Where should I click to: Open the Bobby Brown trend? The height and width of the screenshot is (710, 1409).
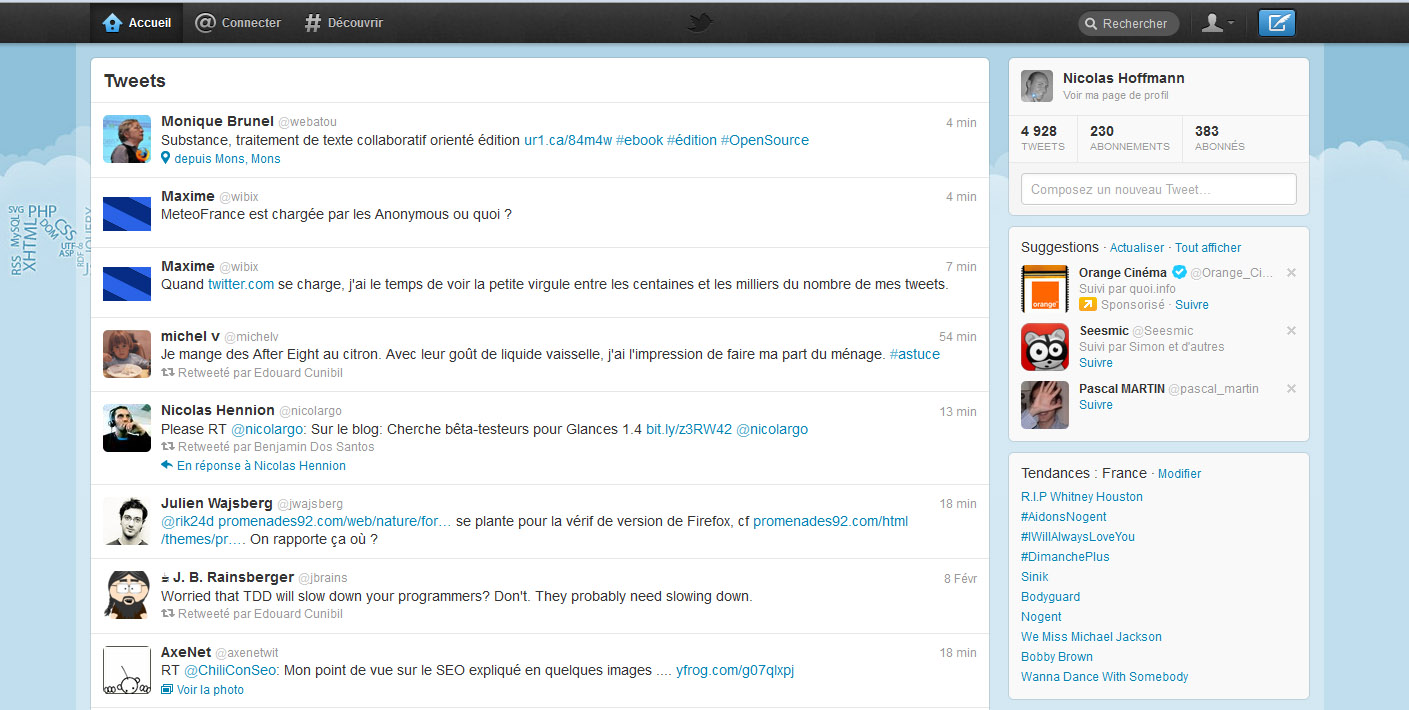coord(1057,657)
